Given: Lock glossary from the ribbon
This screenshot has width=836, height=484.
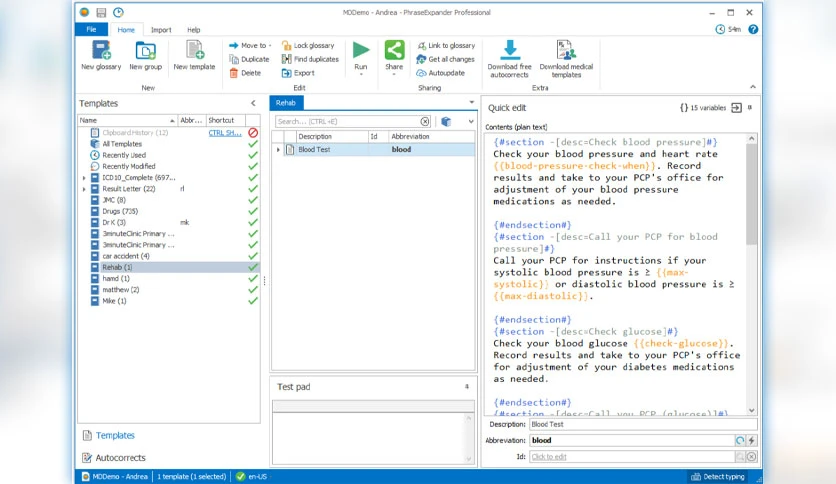Looking at the screenshot, I should click(308, 45).
